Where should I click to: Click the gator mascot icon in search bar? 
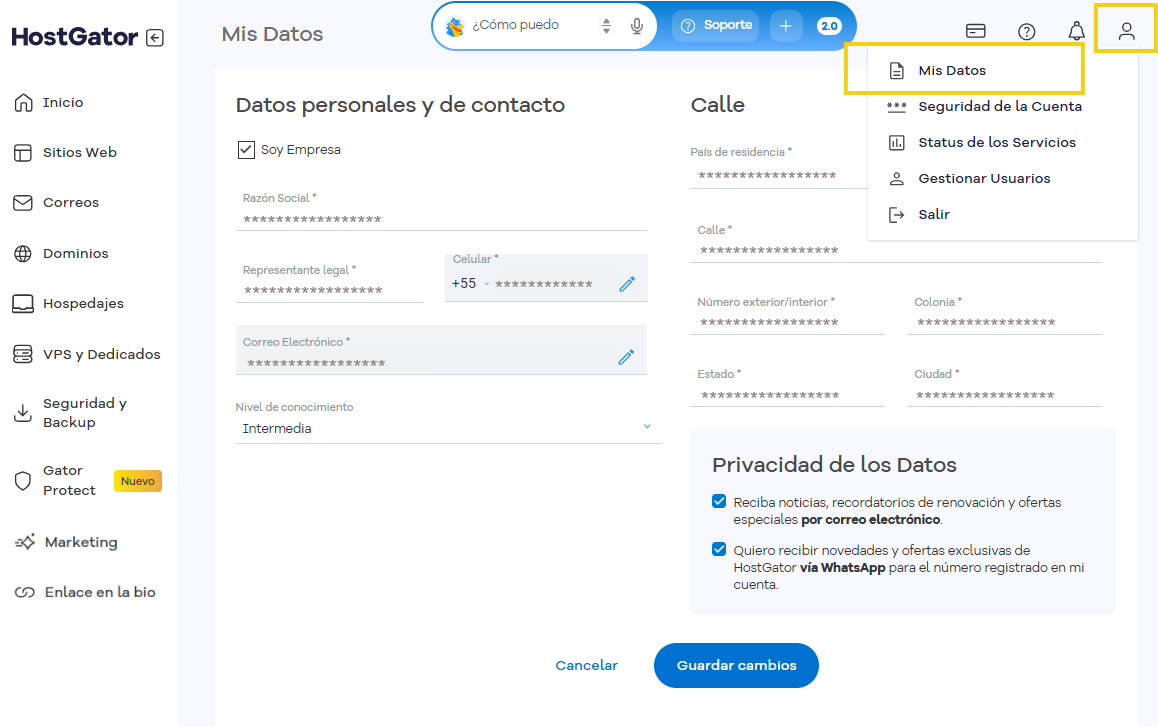pos(455,27)
